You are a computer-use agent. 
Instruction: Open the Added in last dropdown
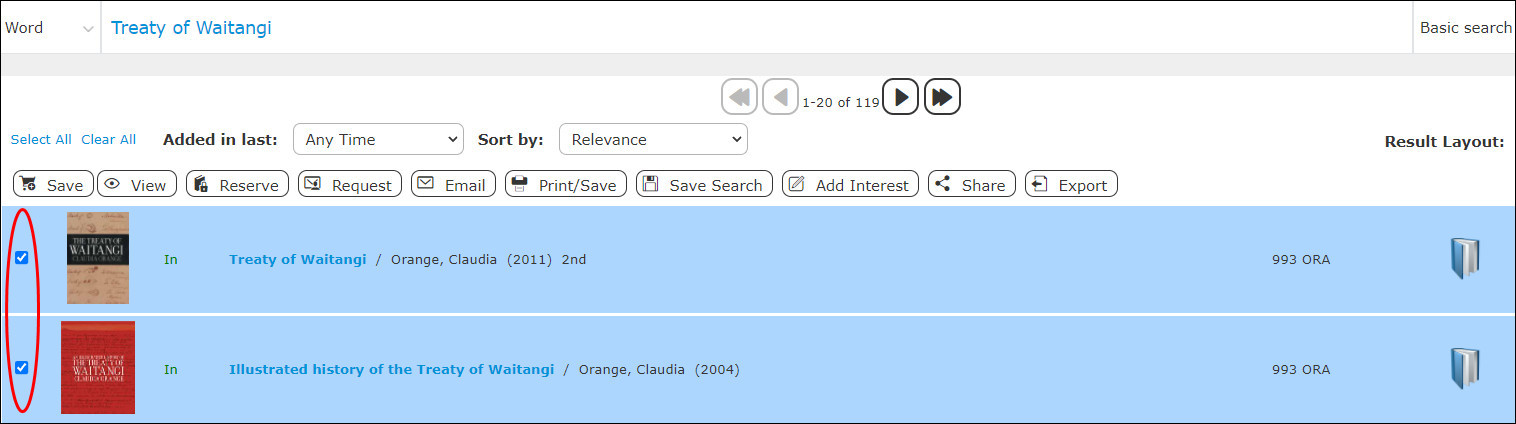[378, 140]
